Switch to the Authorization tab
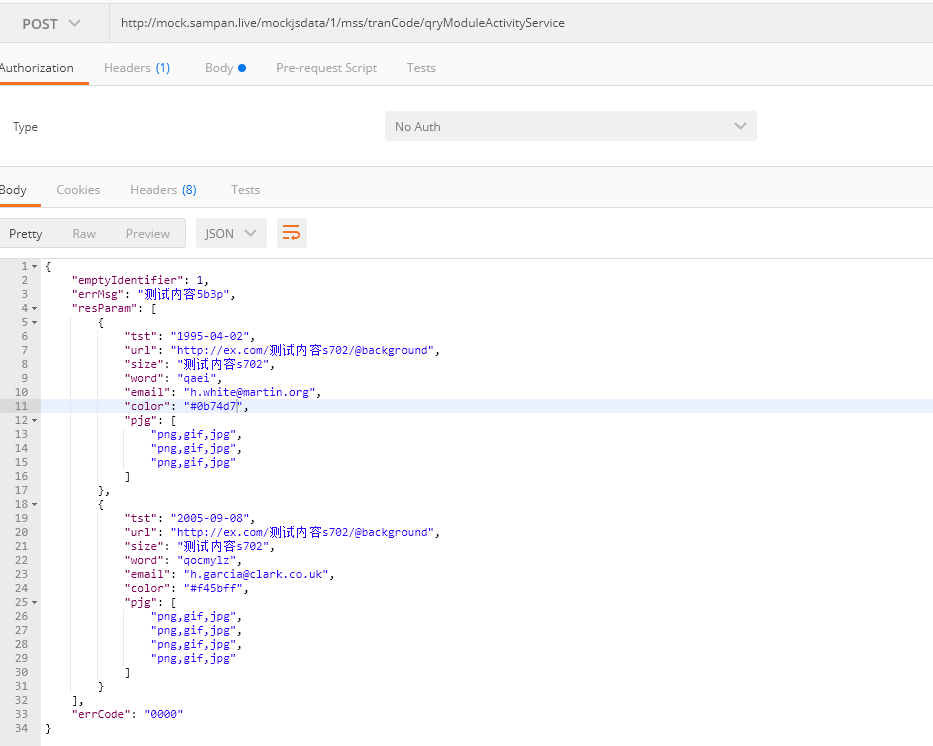The width and height of the screenshot is (933, 746). 37,68
